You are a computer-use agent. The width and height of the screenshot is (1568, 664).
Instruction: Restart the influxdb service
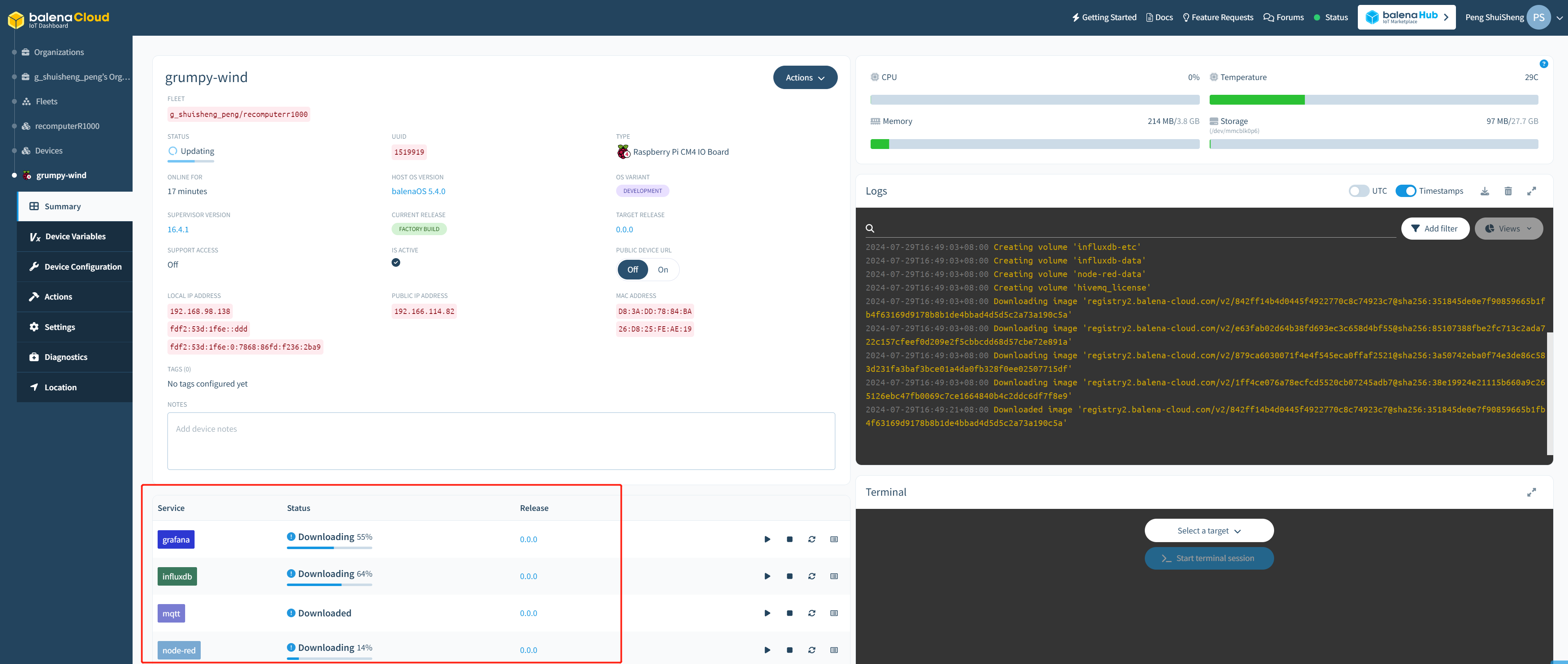coord(812,576)
